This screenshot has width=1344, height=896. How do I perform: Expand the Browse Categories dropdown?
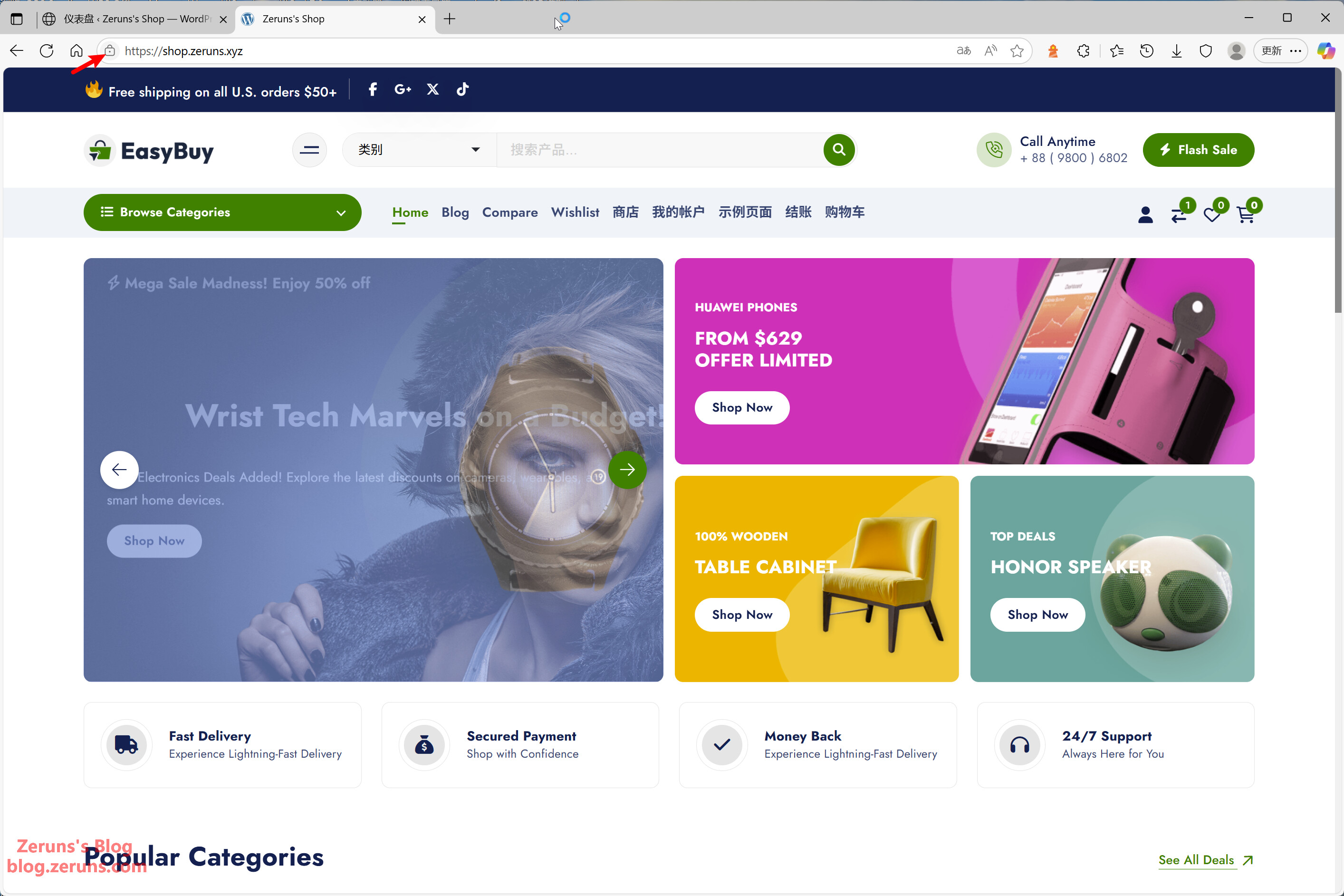pyautogui.click(x=222, y=212)
